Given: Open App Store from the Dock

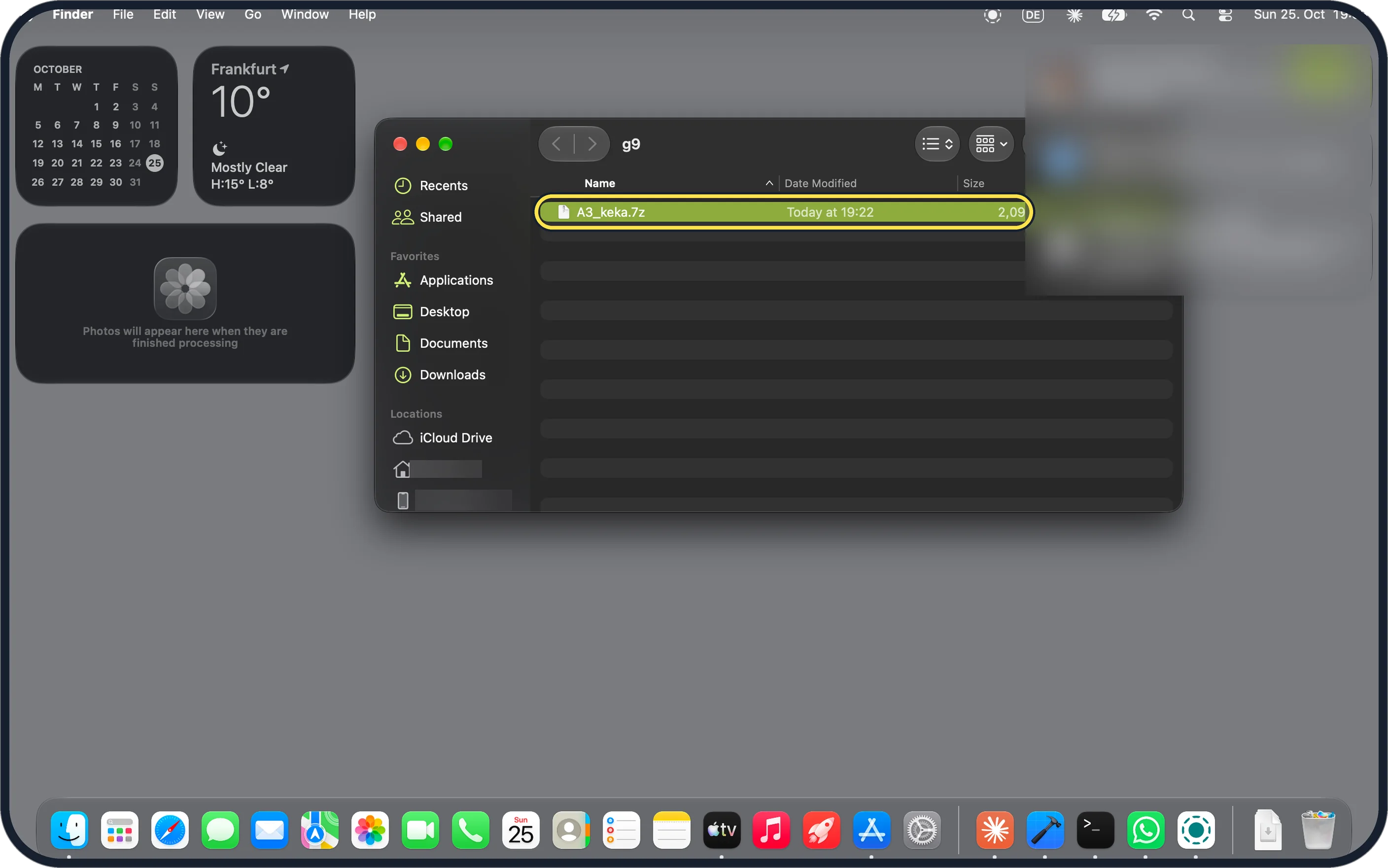Looking at the screenshot, I should coord(872,830).
